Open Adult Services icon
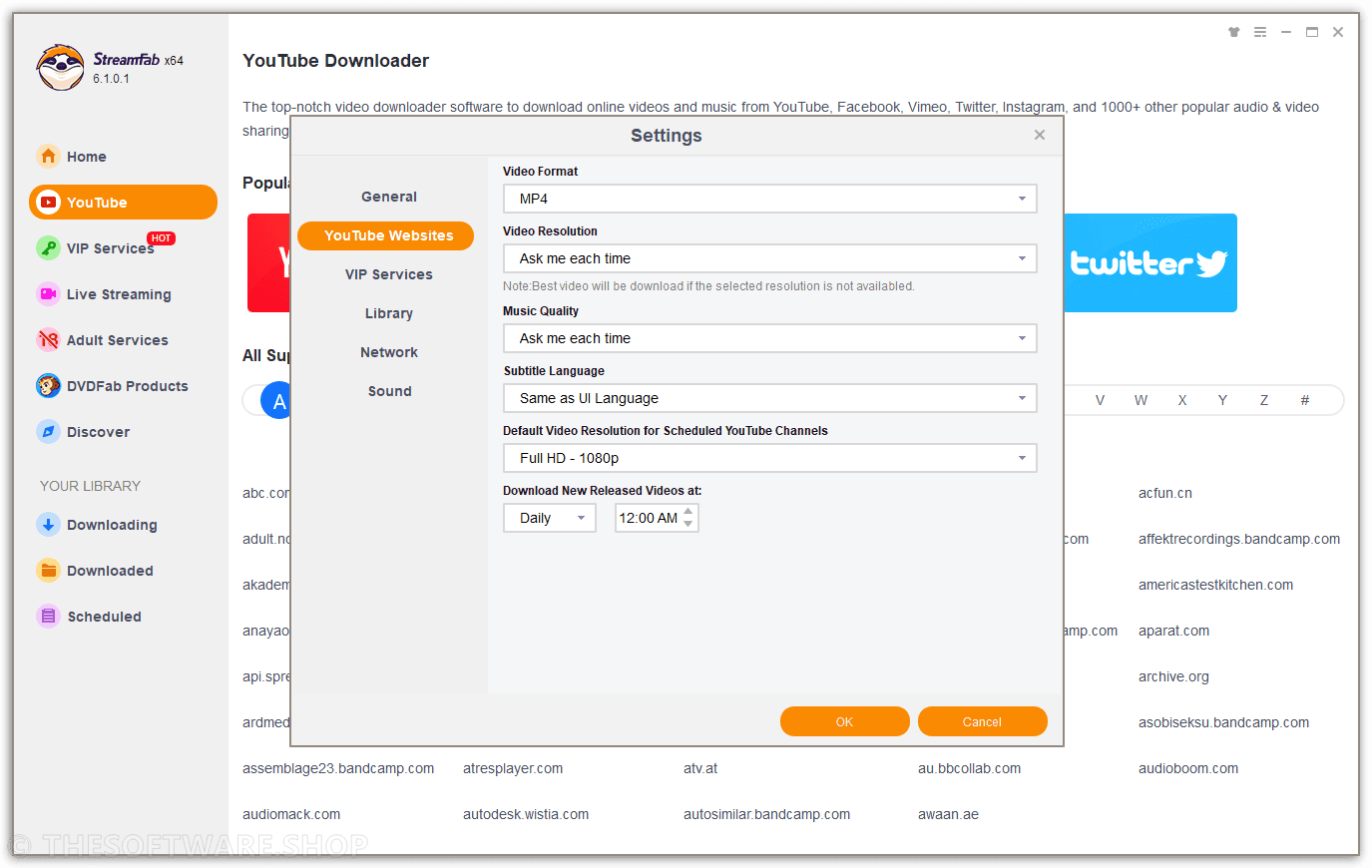Screen dimensions: 1372x868 click(x=48, y=339)
